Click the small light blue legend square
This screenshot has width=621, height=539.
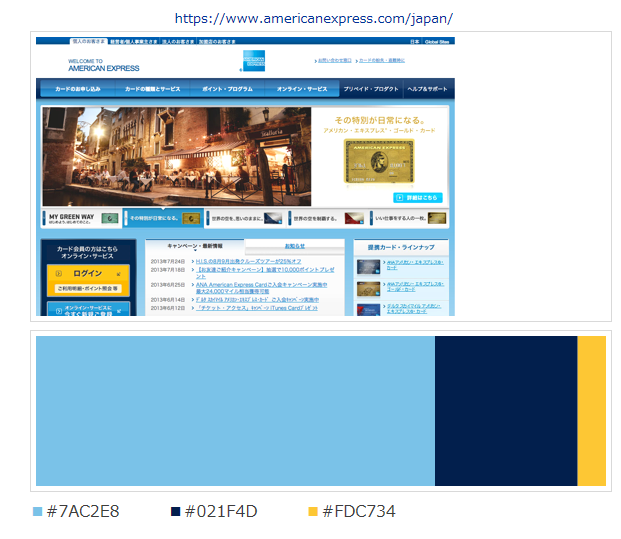coord(37,511)
